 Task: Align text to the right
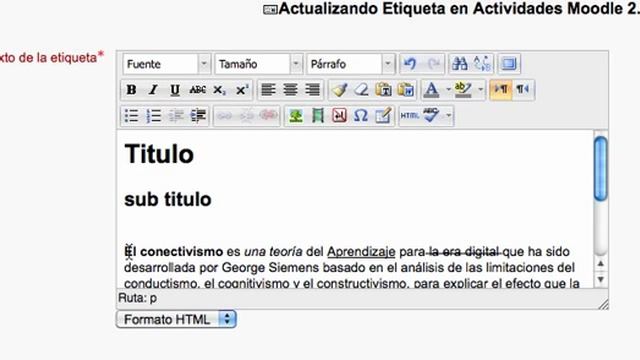[x=313, y=90]
